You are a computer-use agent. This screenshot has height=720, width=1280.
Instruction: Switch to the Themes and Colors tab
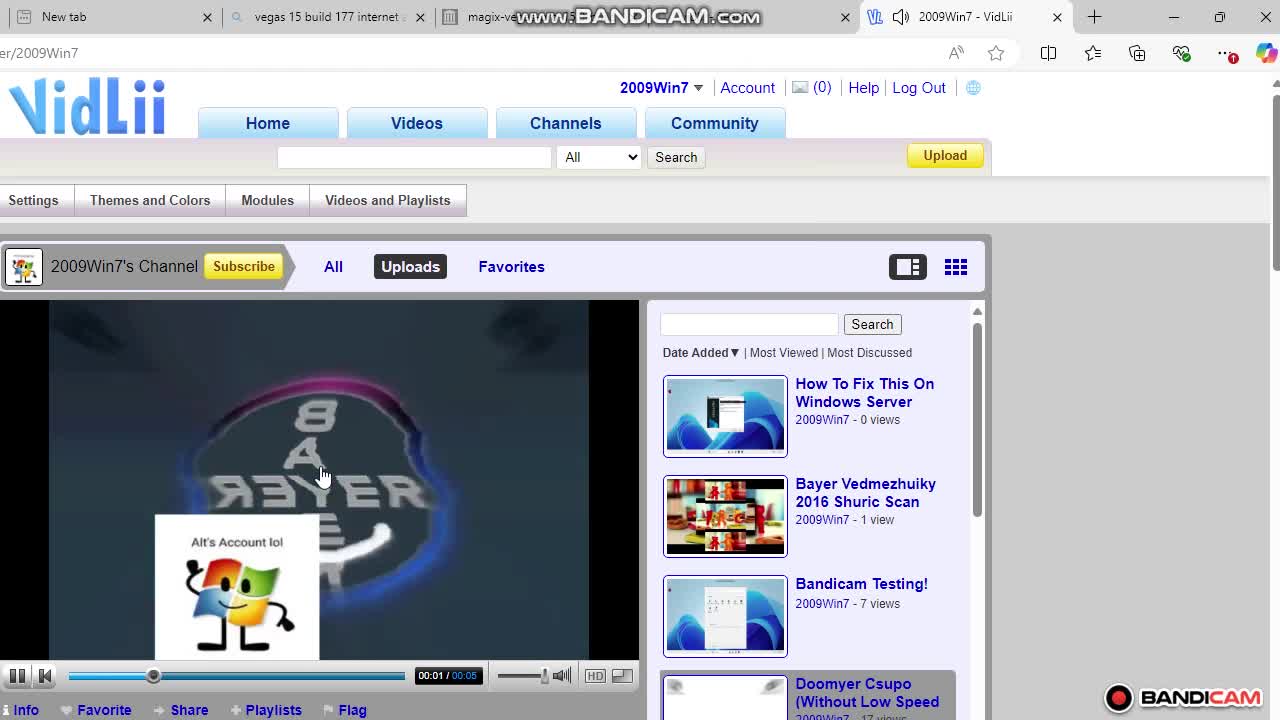(149, 200)
